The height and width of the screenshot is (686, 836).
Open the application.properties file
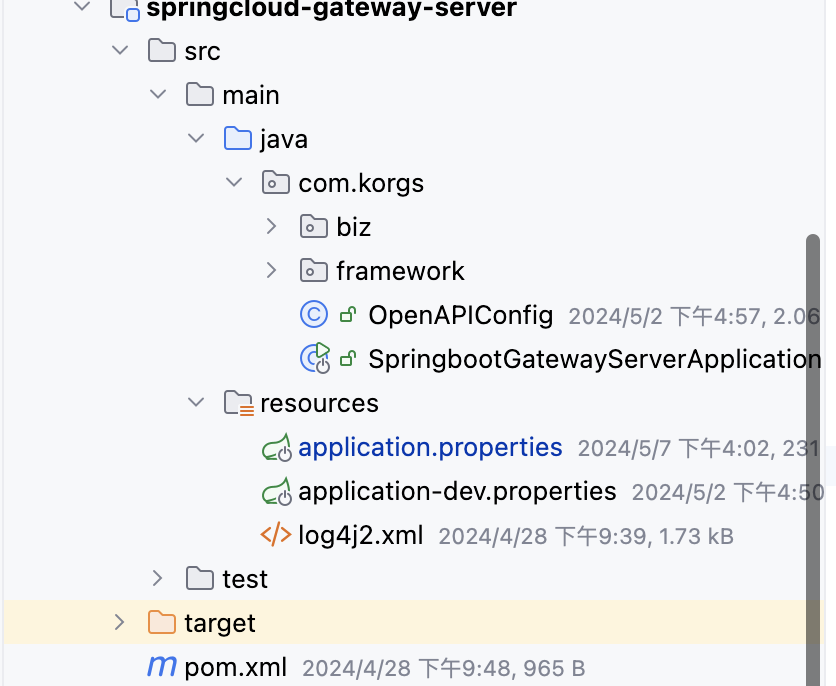tap(430, 446)
